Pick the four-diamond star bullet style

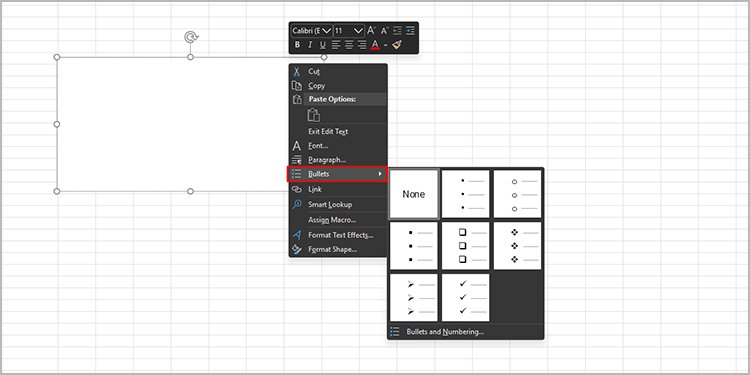[518, 246]
